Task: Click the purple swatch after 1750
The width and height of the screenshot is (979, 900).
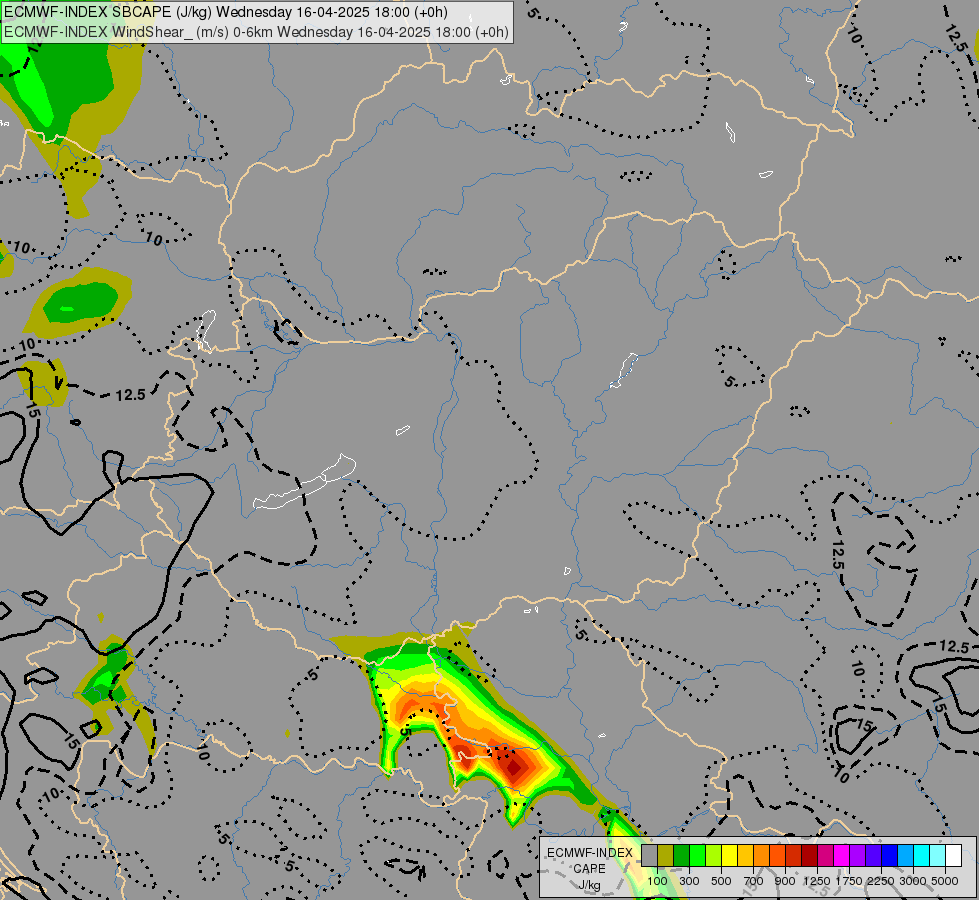Action: (x=858, y=856)
